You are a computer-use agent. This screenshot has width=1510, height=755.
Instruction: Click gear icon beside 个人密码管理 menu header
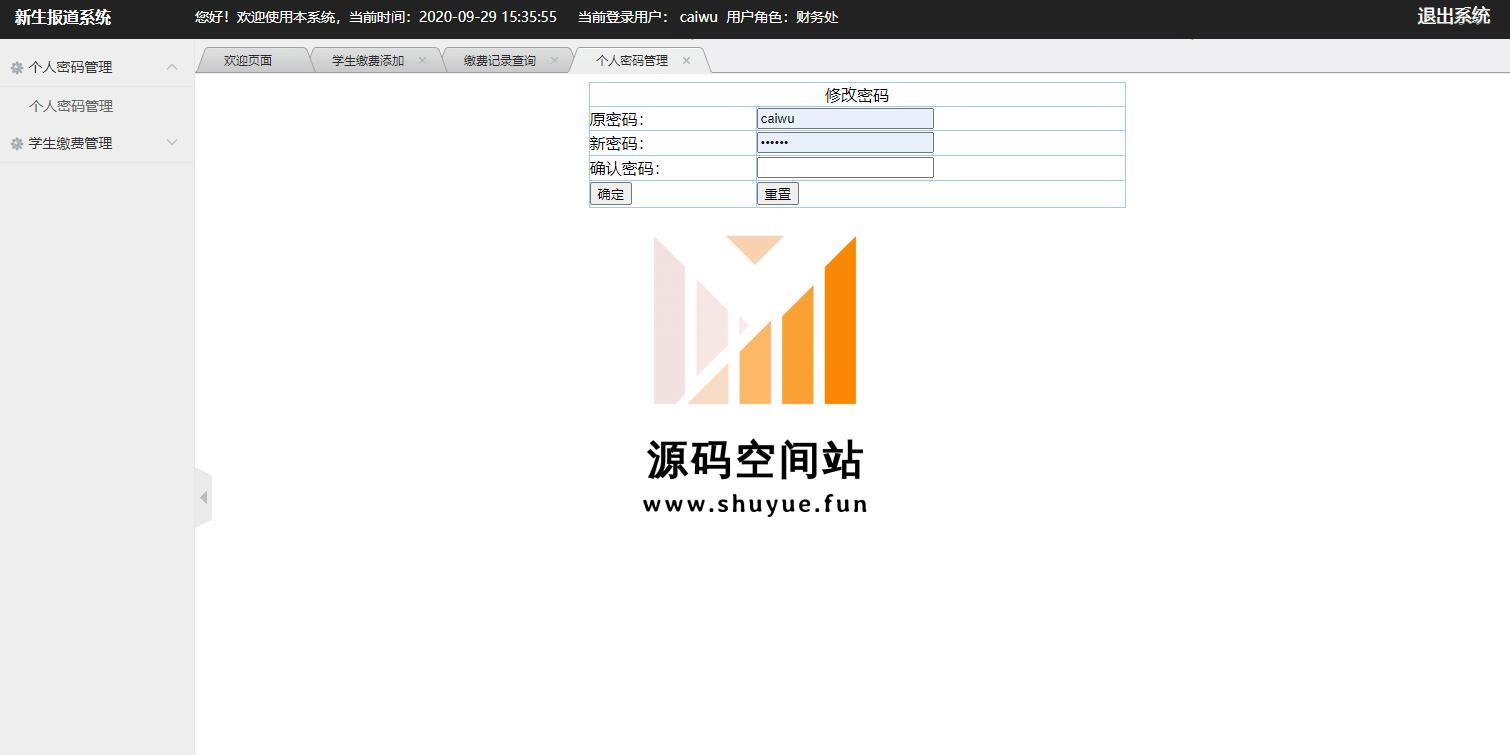pyautogui.click(x=17, y=68)
